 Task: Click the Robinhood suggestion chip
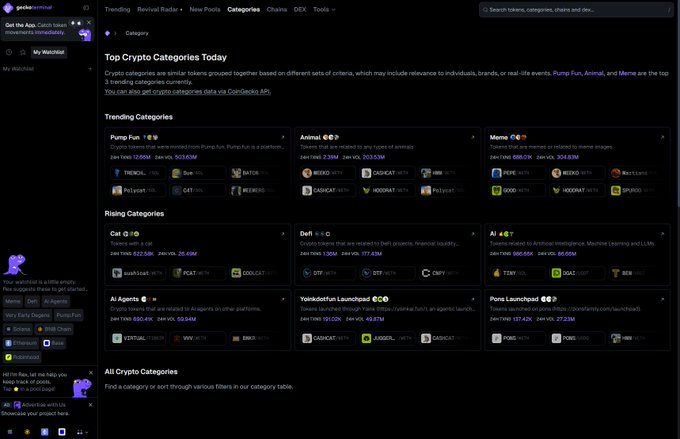22,357
